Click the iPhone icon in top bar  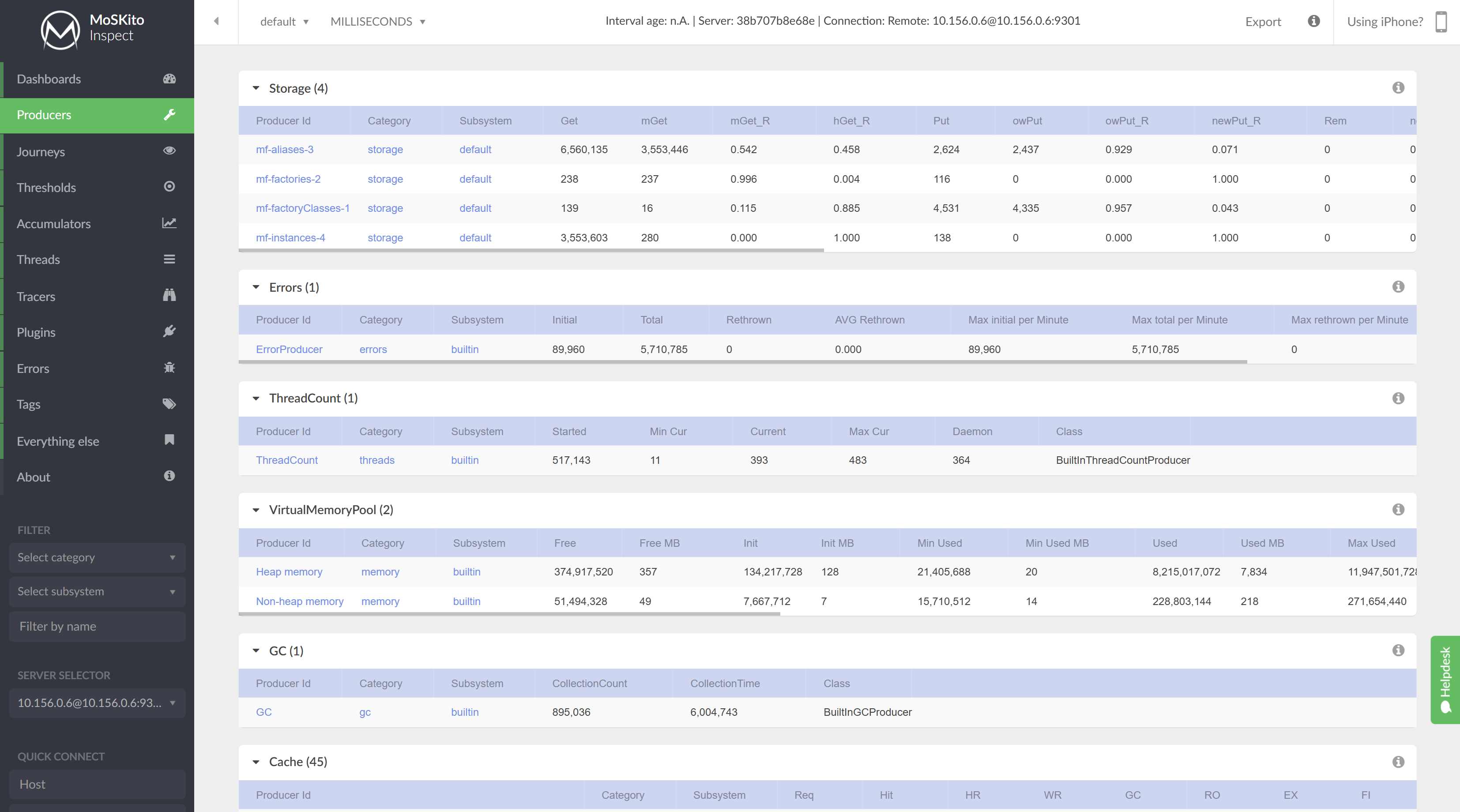point(1441,22)
